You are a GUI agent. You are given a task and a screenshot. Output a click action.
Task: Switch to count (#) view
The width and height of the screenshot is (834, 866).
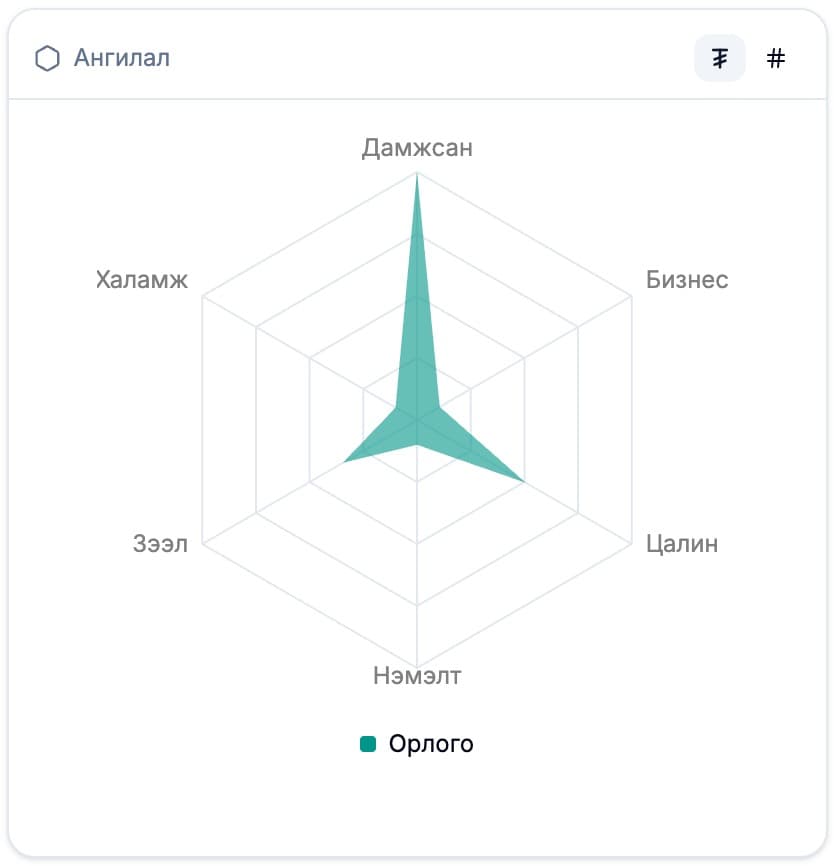coord(776,59)
